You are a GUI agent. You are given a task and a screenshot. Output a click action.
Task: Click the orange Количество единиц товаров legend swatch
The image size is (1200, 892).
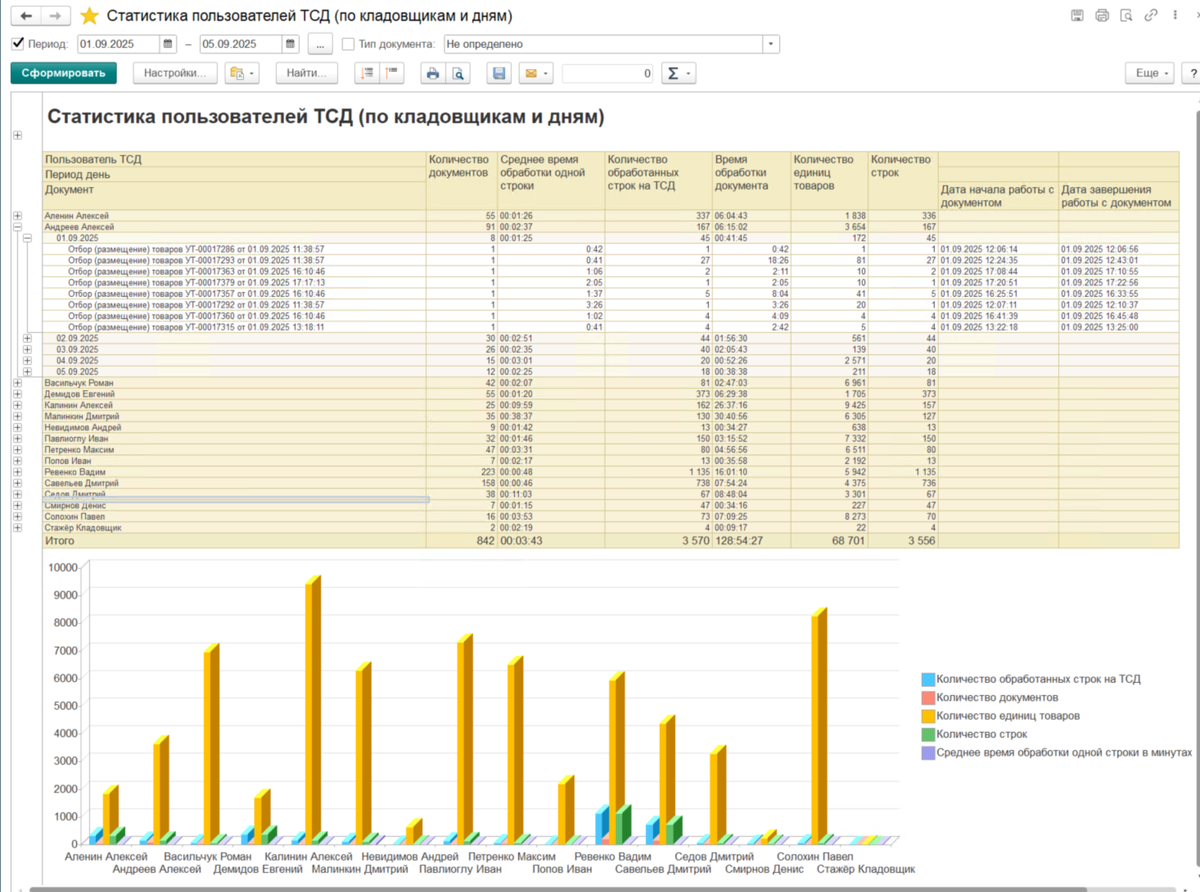(x=927, y=716)
